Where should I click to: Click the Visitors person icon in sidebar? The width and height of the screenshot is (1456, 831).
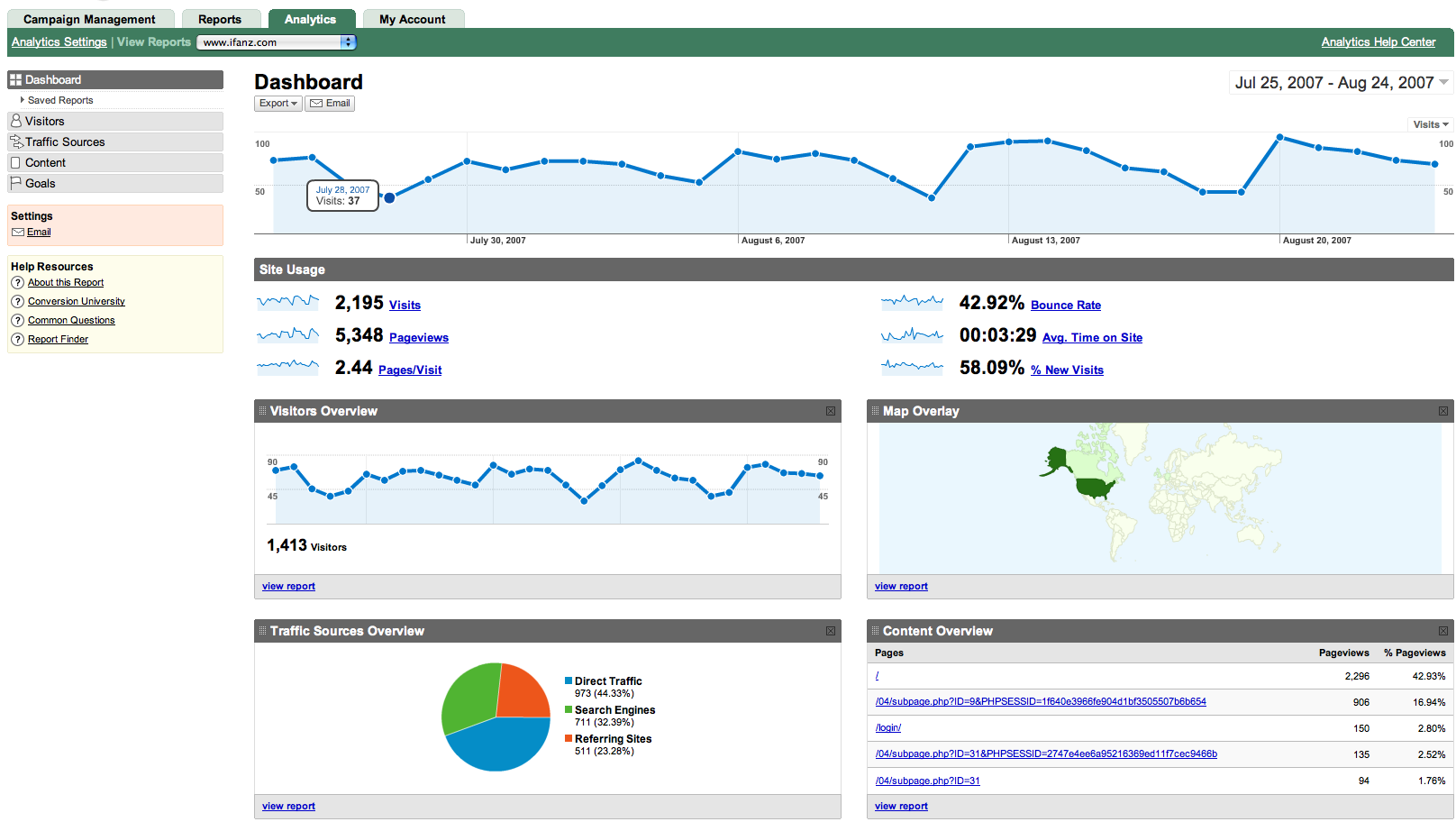pyautogui.click(x=16, y=121)
